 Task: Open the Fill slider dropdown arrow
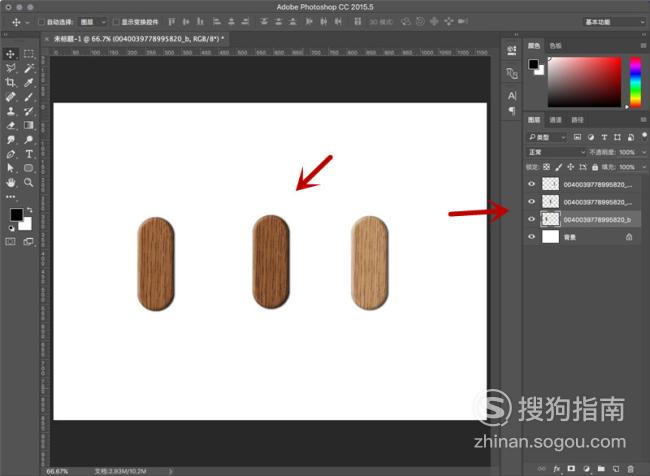tap(643, 167)
